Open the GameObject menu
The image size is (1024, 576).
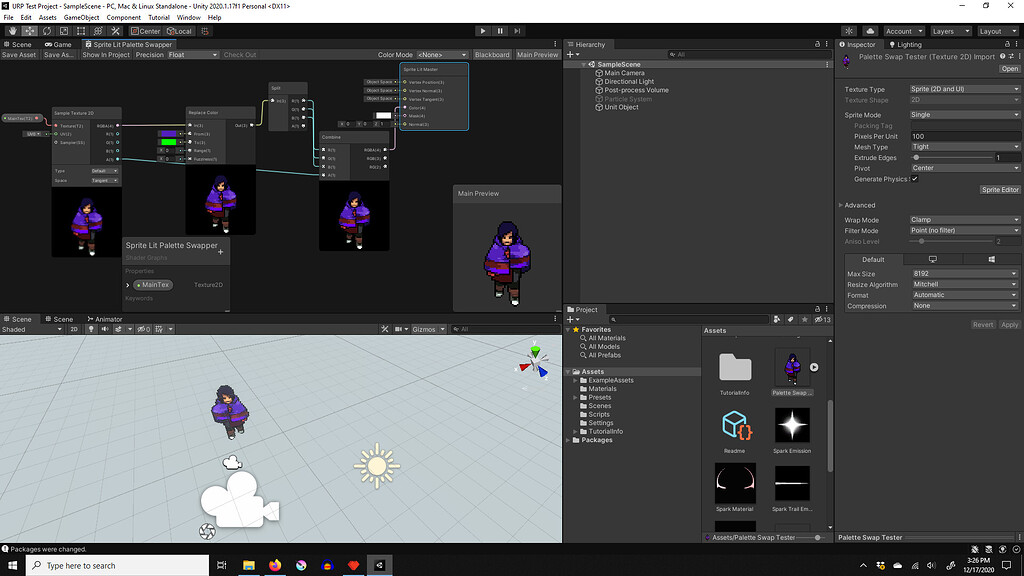click(80, 17)
